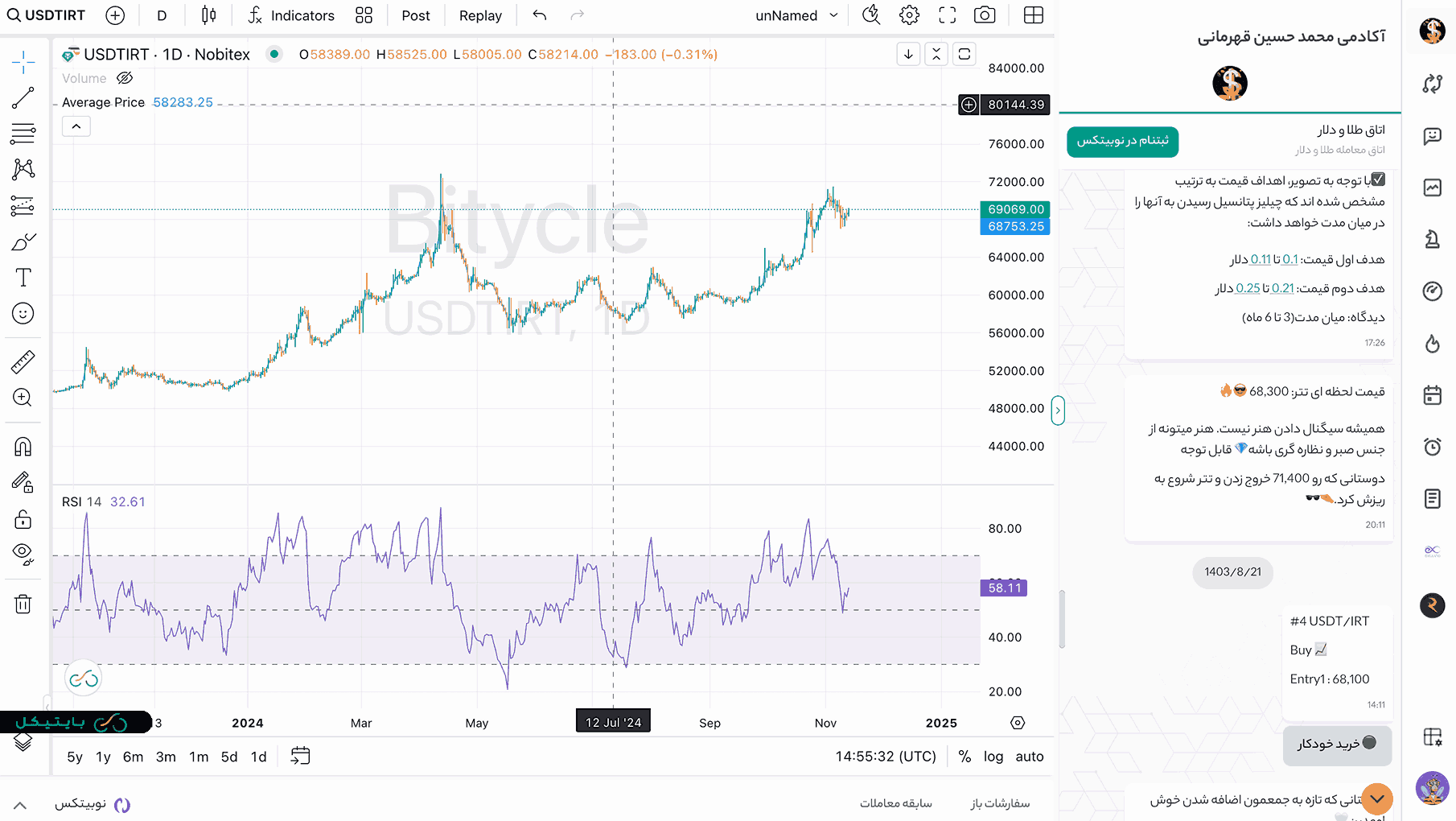The width and height of the screenshot is (1456, 821).
Task: Change the D timeframe interval
Action: (162, 15)
